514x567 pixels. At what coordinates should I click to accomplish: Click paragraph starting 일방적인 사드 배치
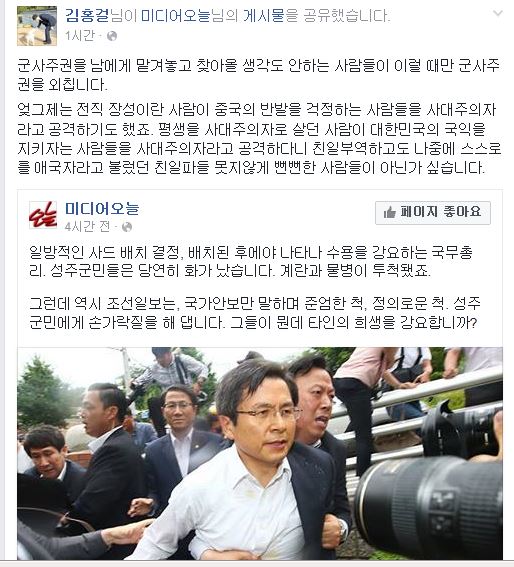[251, 261]
